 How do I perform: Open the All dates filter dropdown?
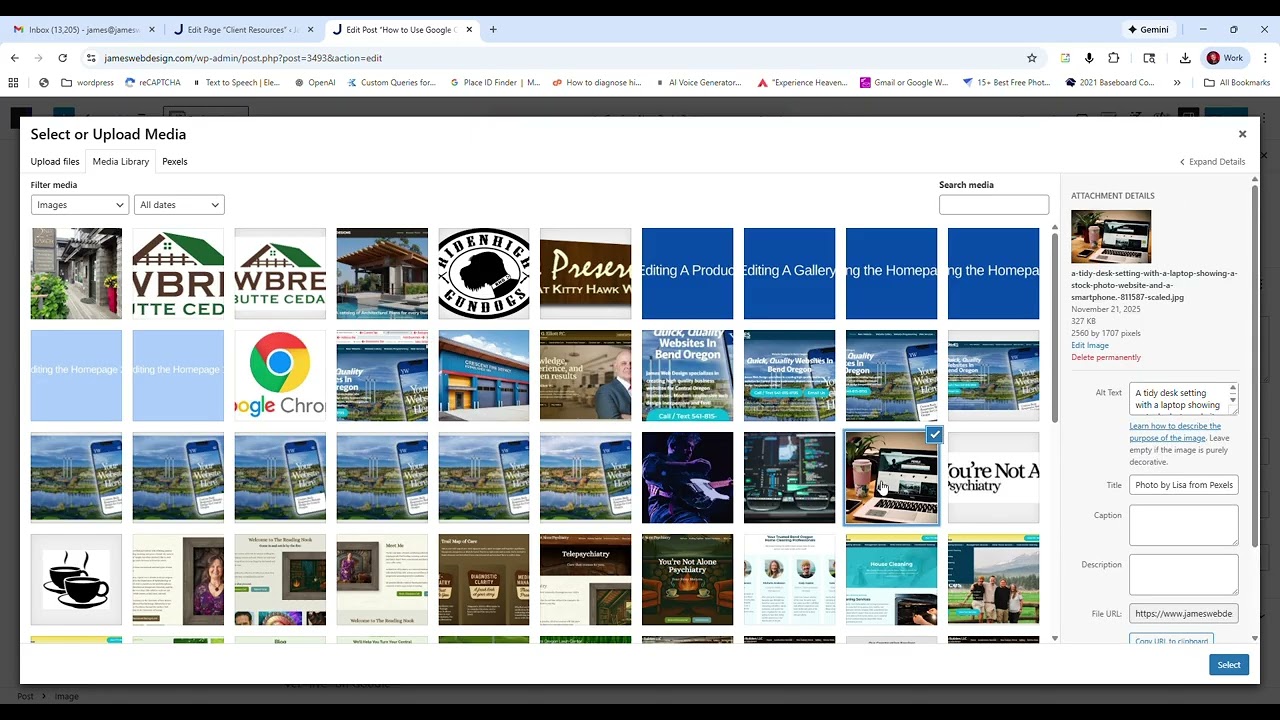179,205
